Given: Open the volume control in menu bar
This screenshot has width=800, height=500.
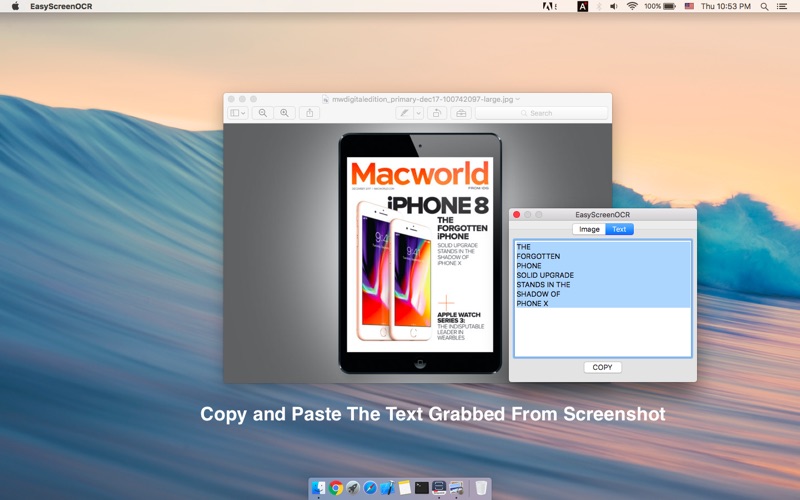Looking at the screenshot, I should click(x=614, y=6).
